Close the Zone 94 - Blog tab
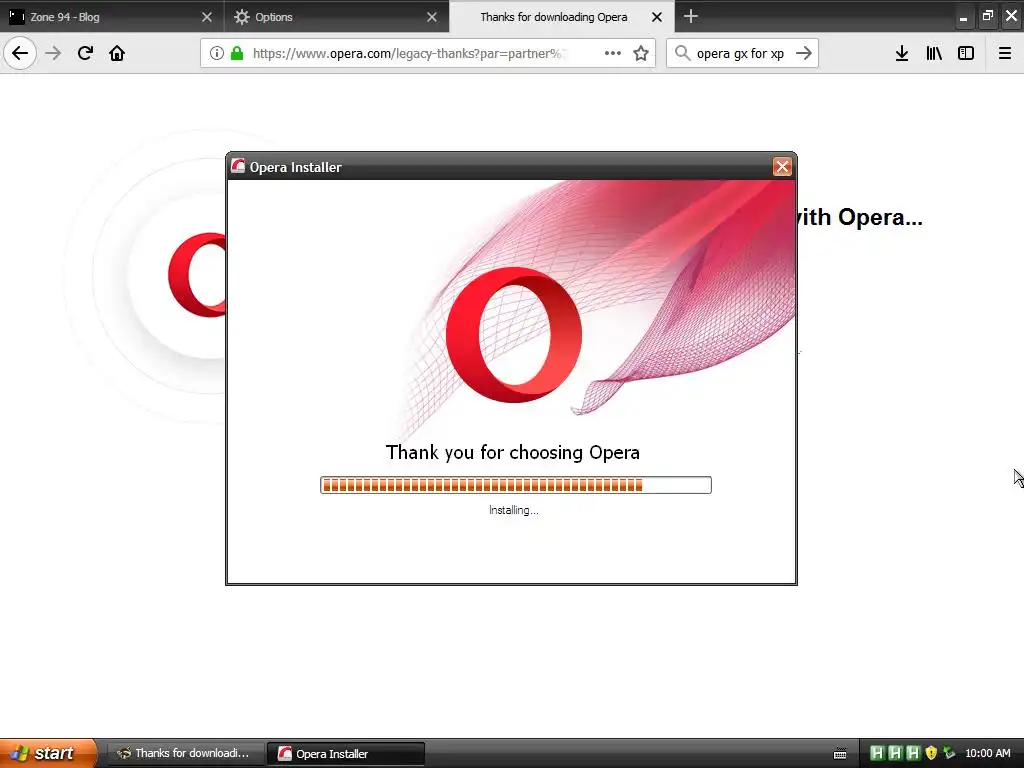 coord(206,17)
